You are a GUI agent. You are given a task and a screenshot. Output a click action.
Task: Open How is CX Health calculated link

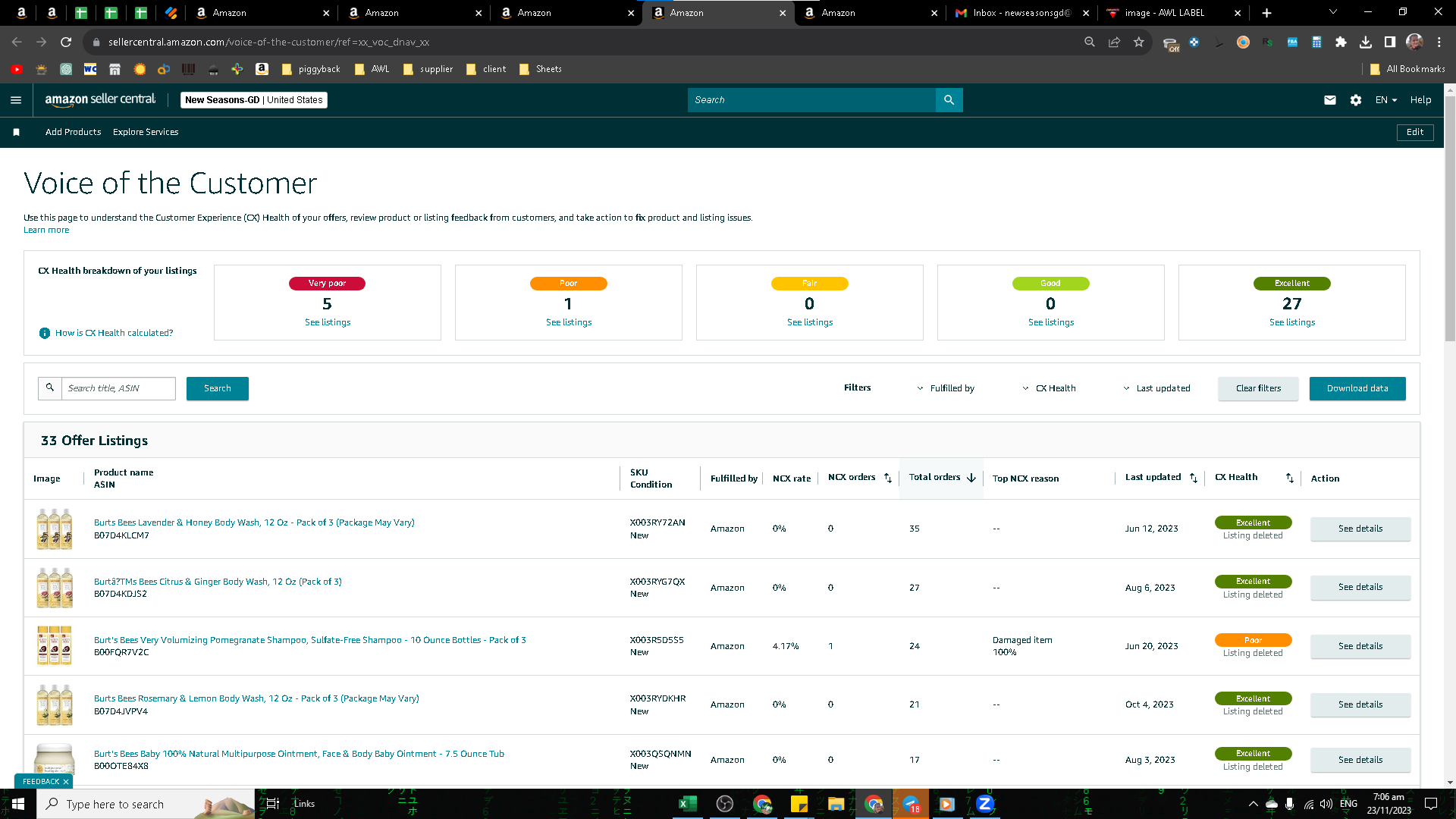point(114,333)
